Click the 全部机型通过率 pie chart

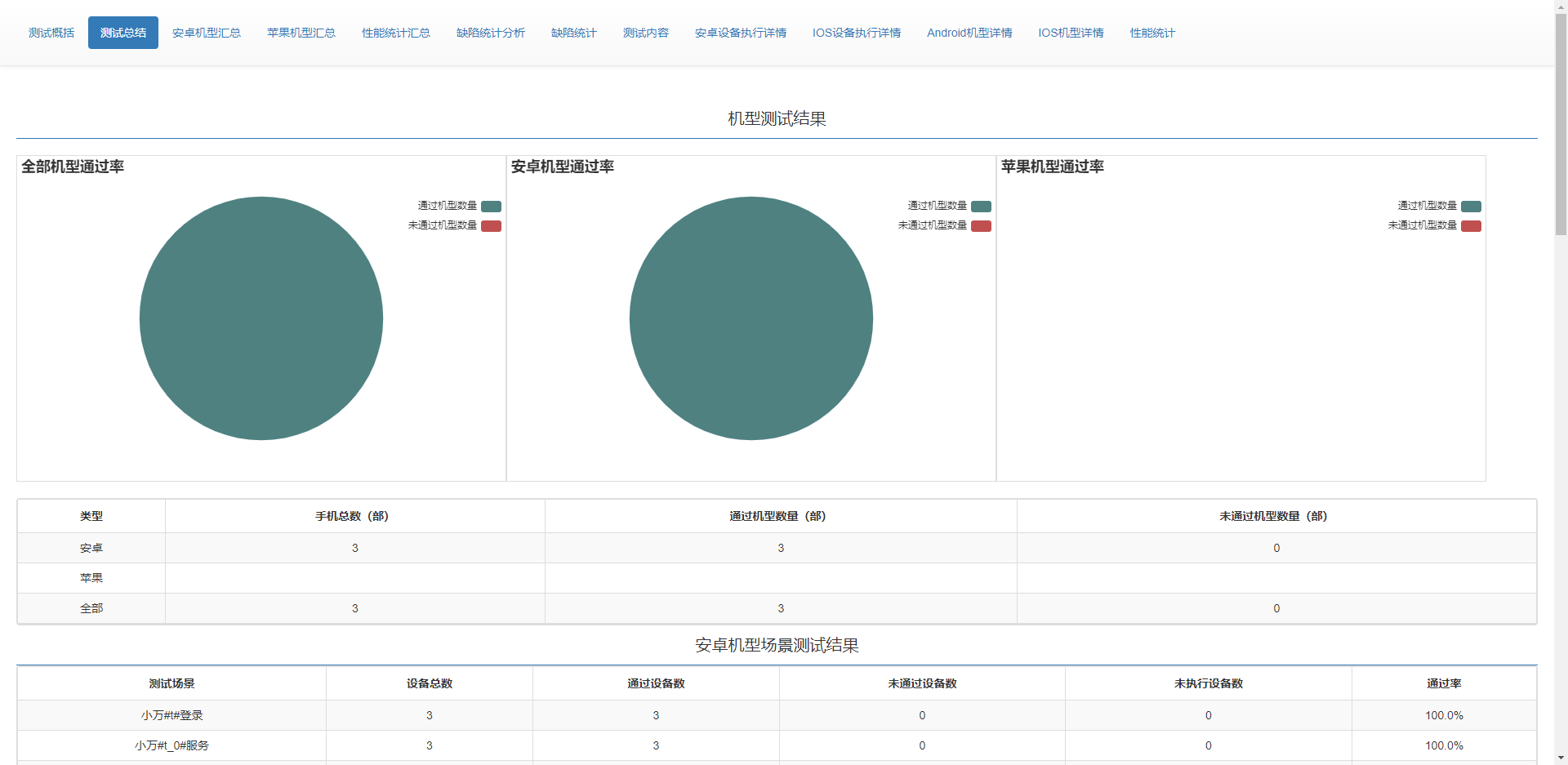[x=261, y=318]
